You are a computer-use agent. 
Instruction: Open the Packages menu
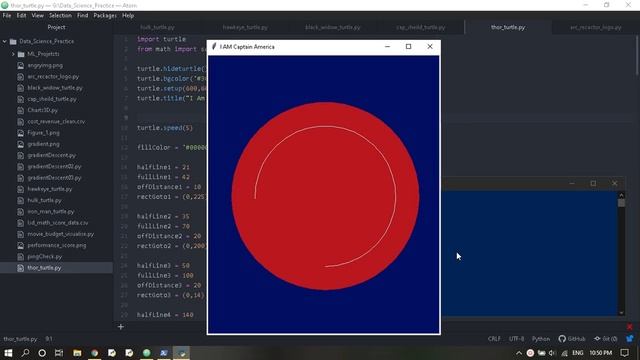pyautogui.click(x=105, y=16)
